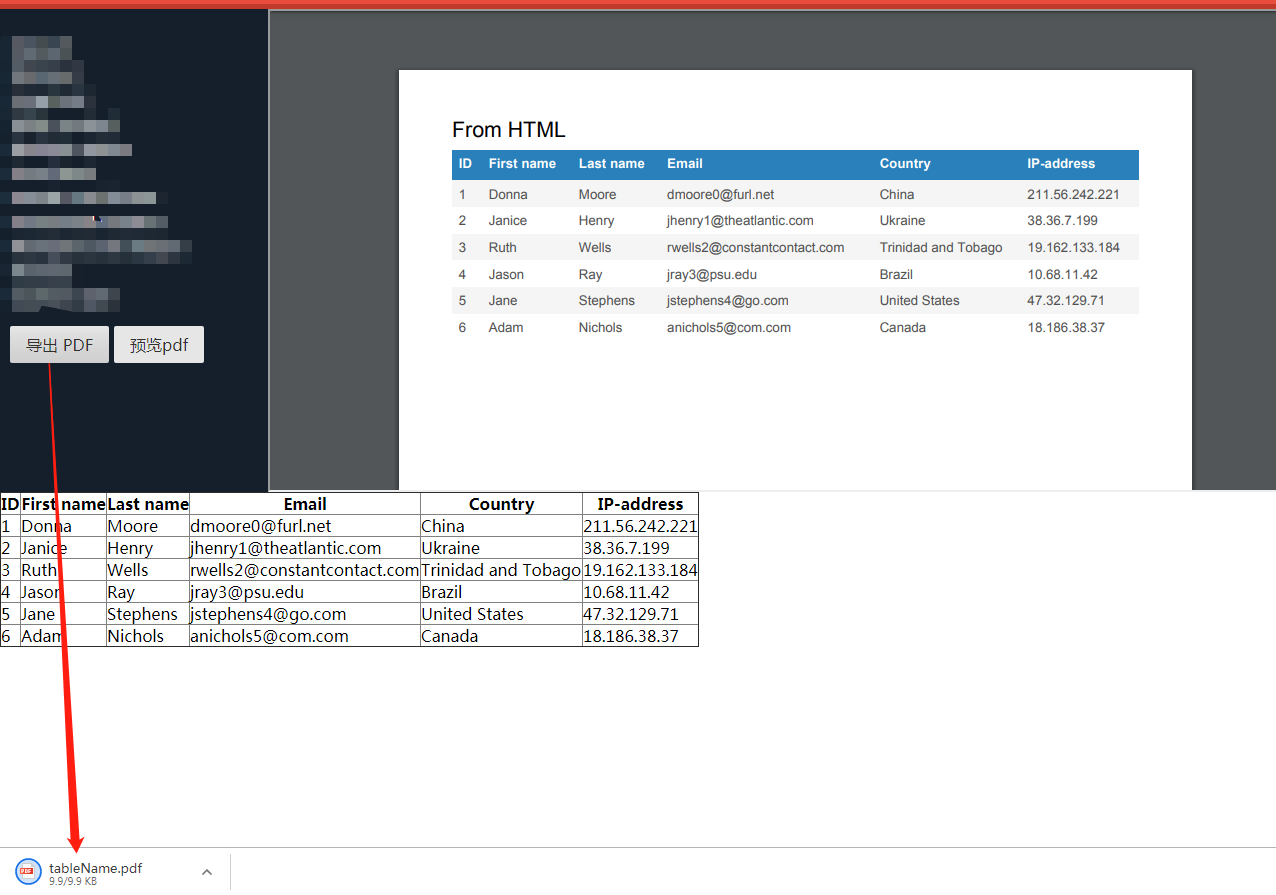Click the 预览pdf preview button
The image size is (1276, 895).
[159, 345]
